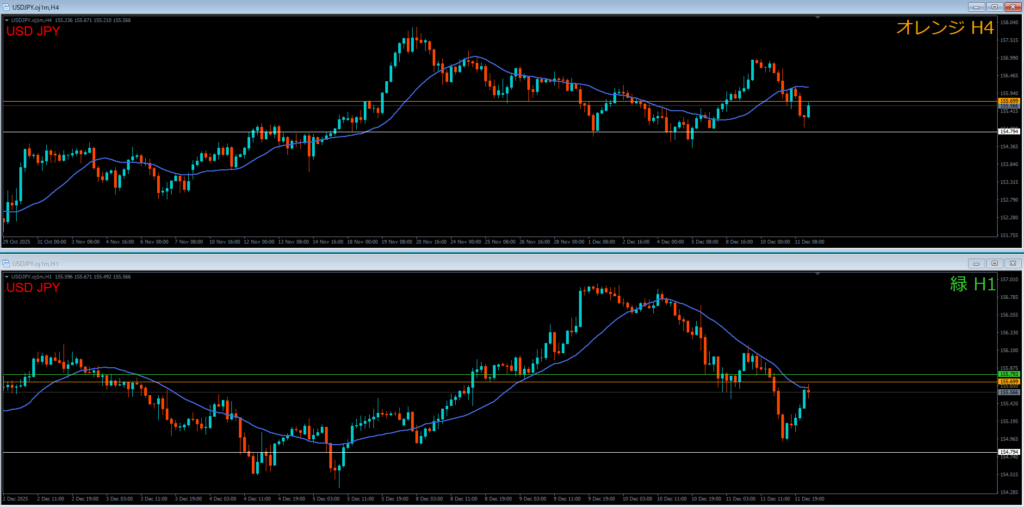Click the '156.100' price axis value on H1

(x=1010, y=351)
